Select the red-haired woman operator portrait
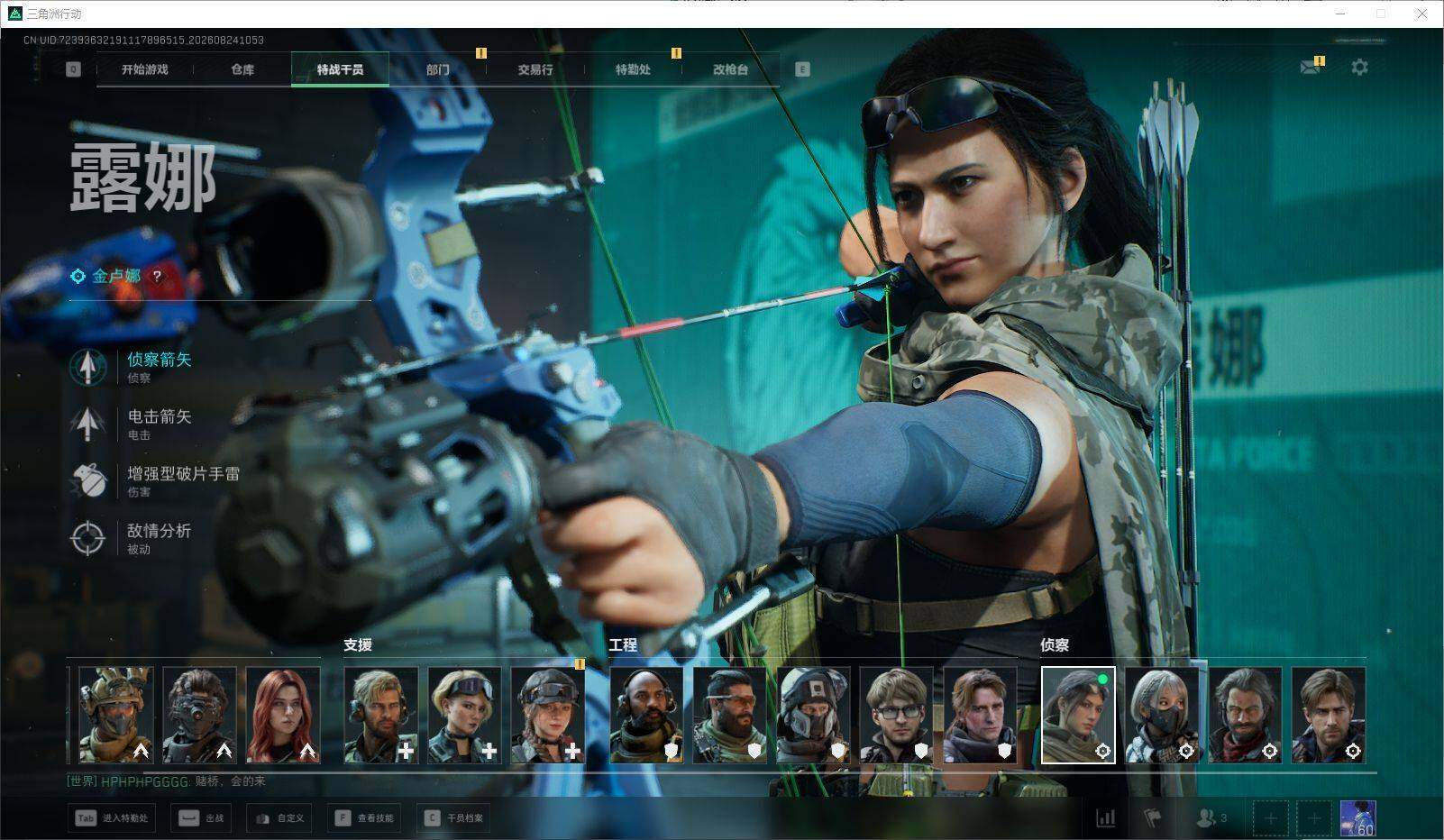 283,715
